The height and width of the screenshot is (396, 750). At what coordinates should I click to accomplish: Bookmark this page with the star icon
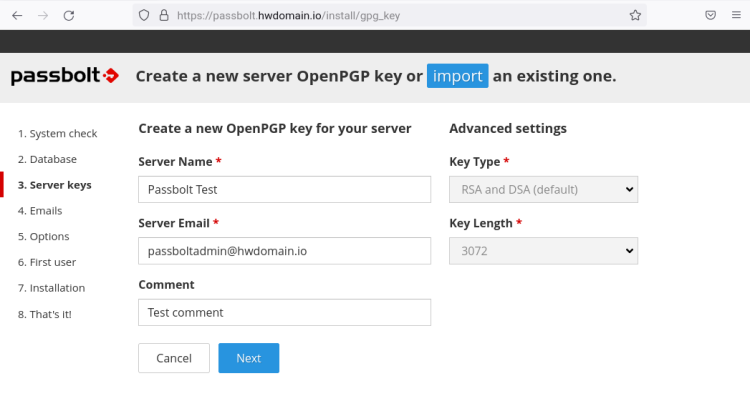point(635,15)
